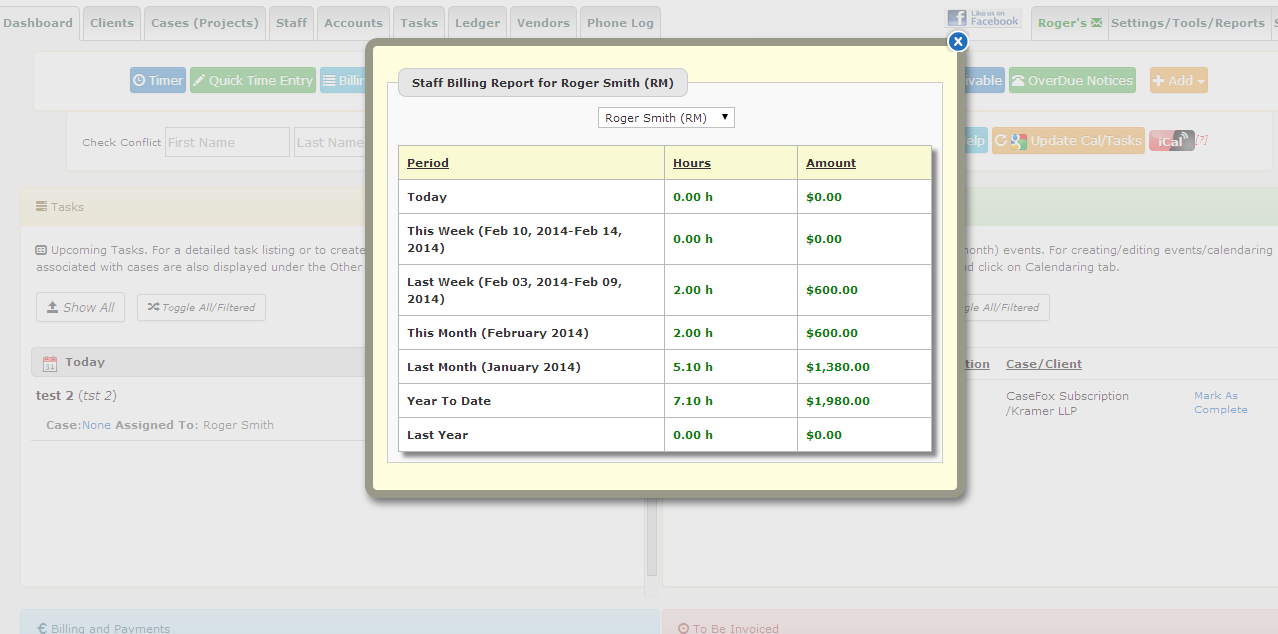1278x634 pixels.
Task: Close the Staff Billing Report popup
Action: 958,41
